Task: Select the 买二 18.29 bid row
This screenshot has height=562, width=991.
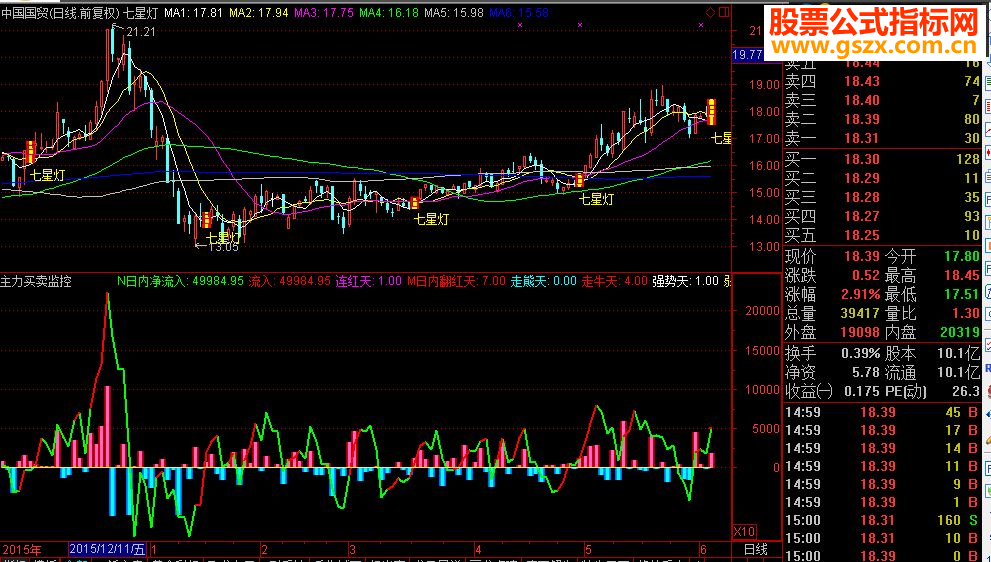Action: tap(882, 178)
